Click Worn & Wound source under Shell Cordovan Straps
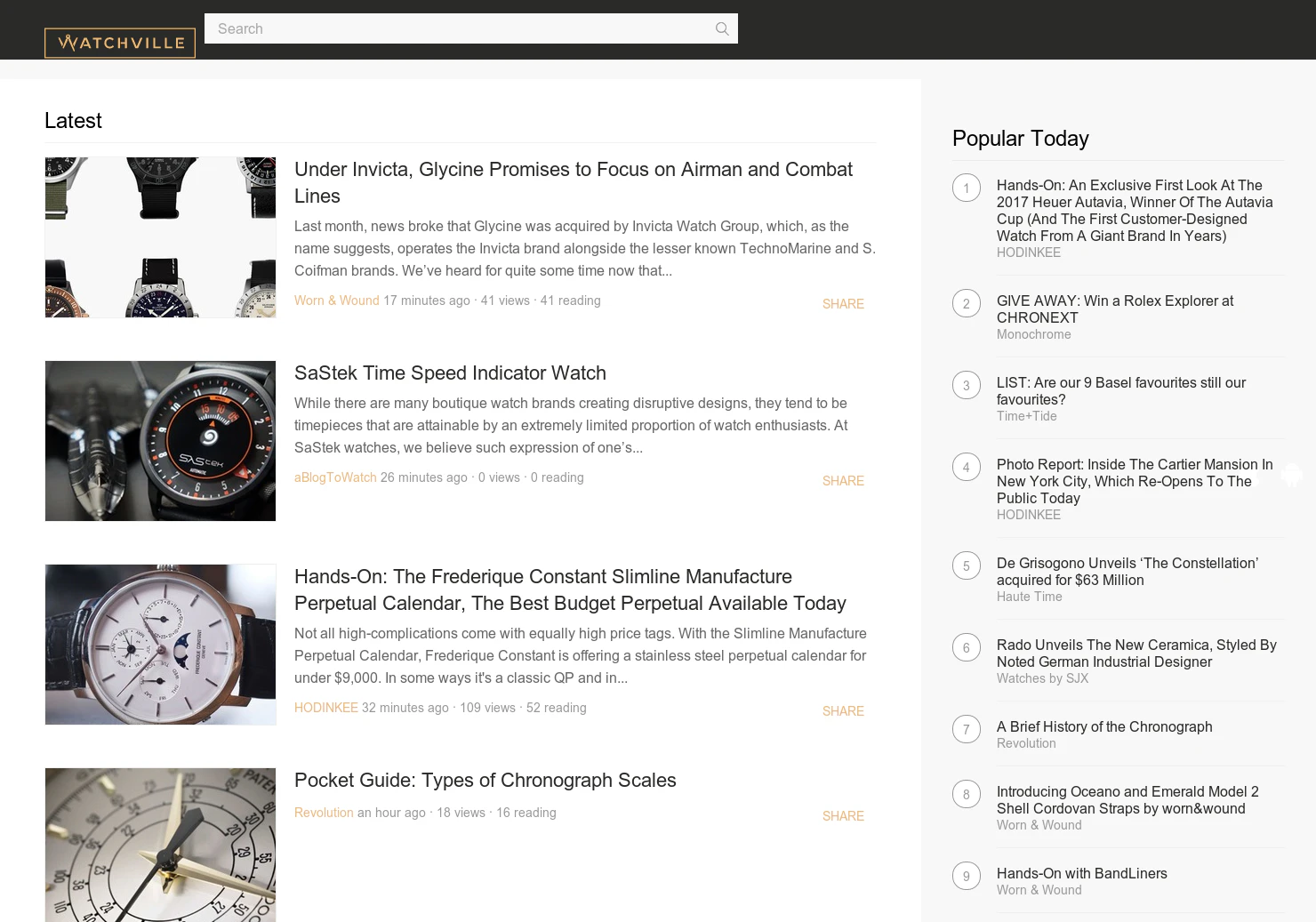The height and width of the screenshot is (922, 1316). tap(1039, 825)
